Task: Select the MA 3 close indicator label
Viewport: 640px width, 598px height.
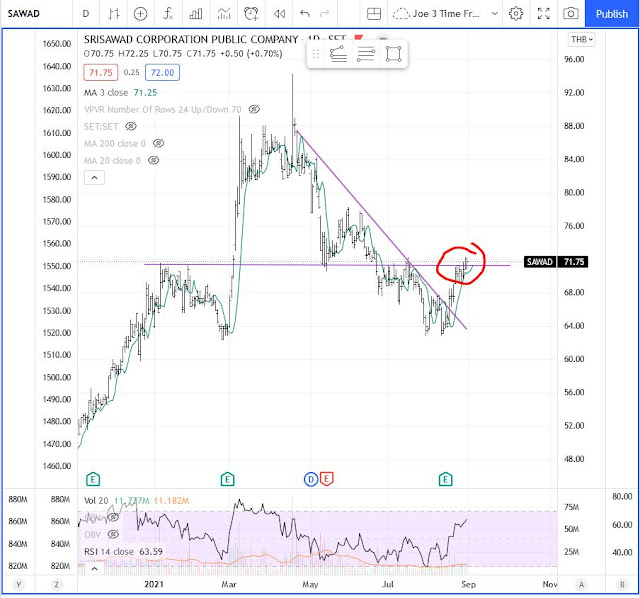Action: [106, 93]
